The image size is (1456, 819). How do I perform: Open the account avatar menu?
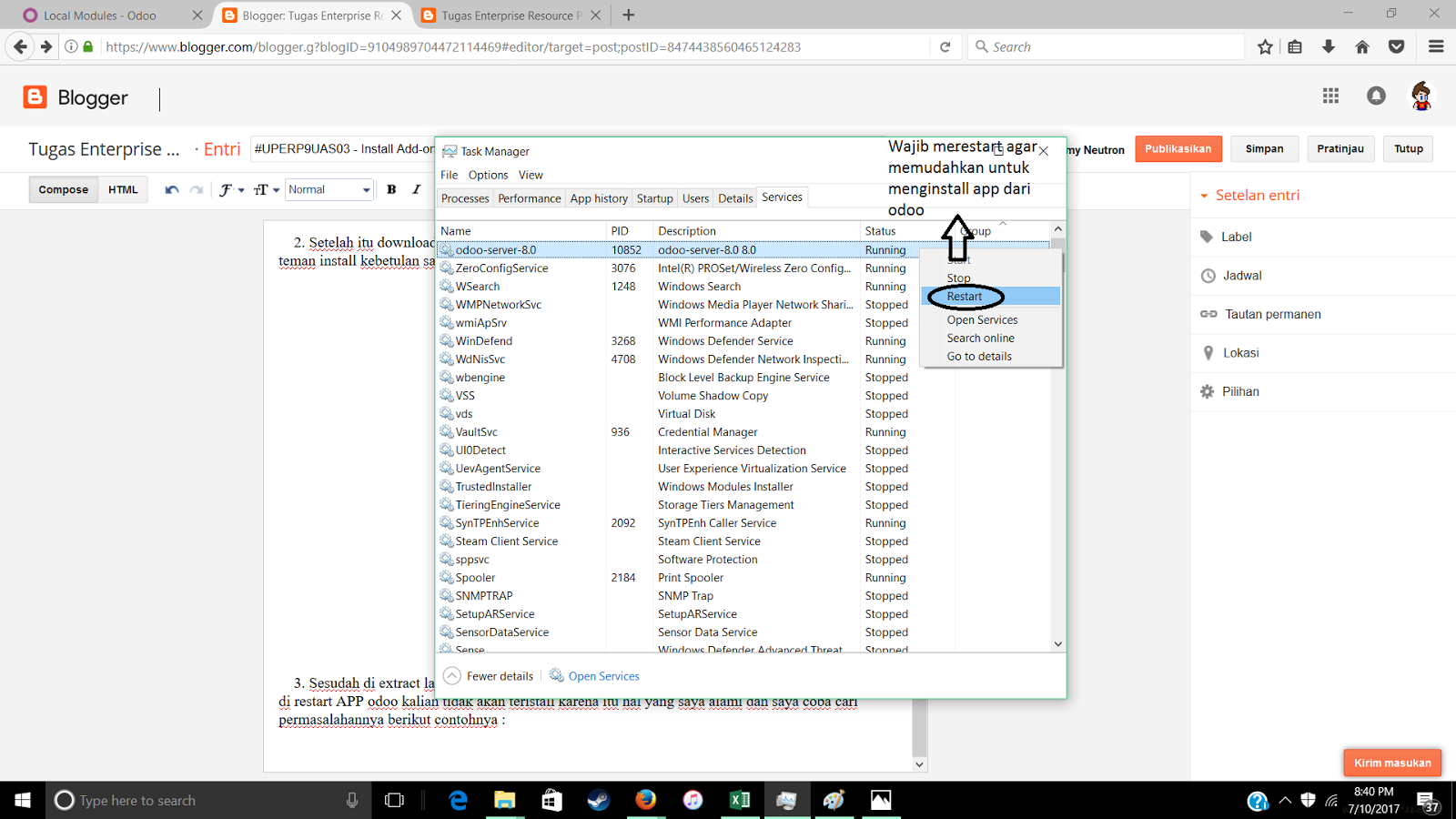(1421, 96)
